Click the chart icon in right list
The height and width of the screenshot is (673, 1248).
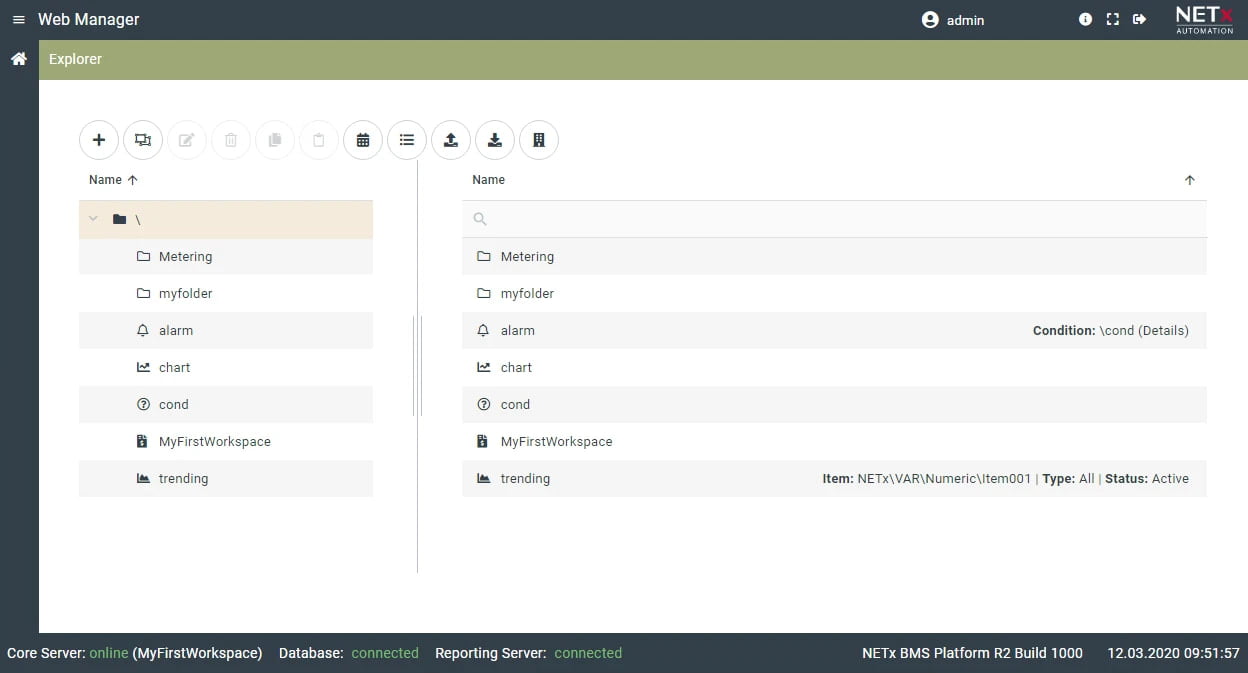point(484,367)
